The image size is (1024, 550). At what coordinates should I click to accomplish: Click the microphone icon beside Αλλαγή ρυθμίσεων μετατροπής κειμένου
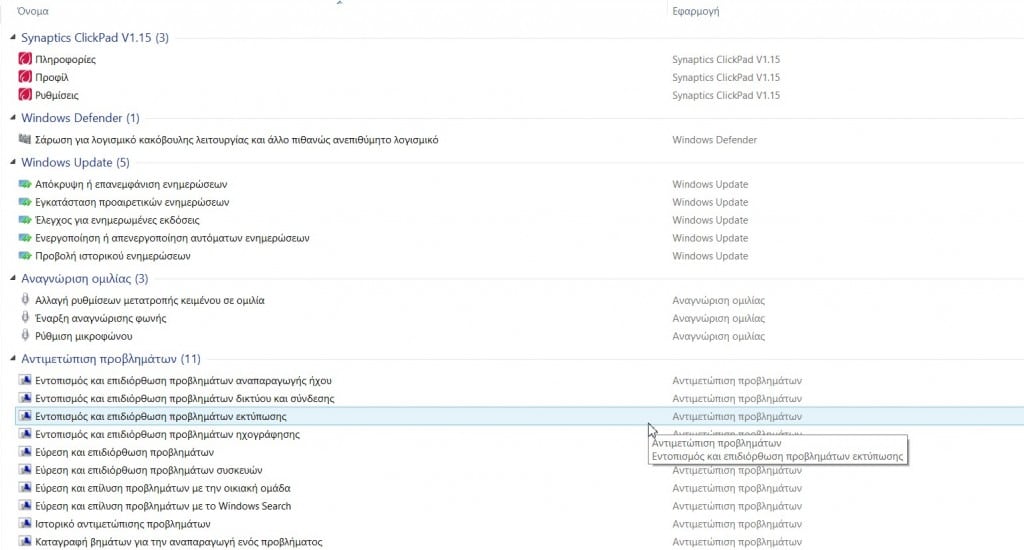25,300
